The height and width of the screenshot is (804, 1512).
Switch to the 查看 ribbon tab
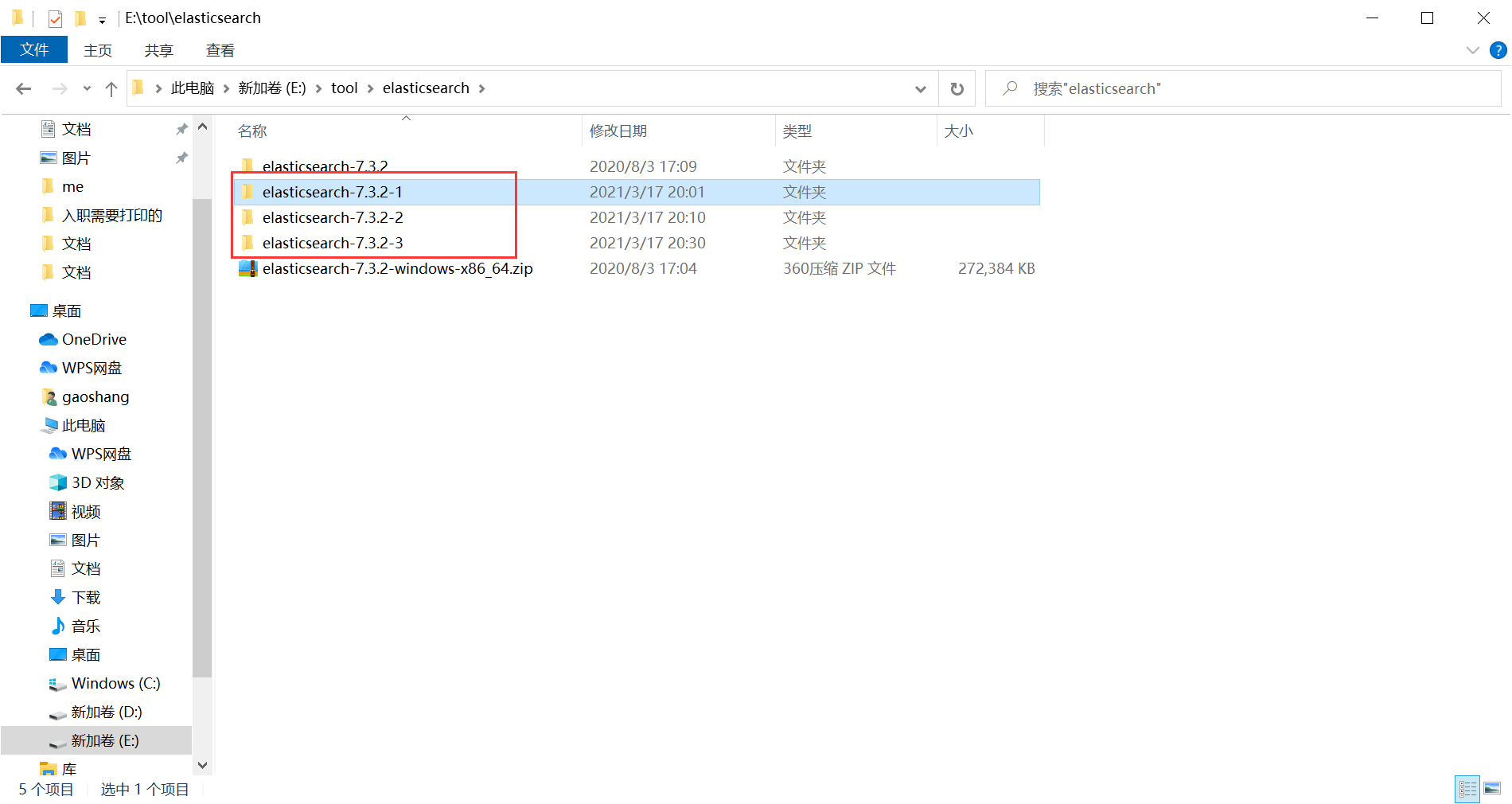pos(220,50)
